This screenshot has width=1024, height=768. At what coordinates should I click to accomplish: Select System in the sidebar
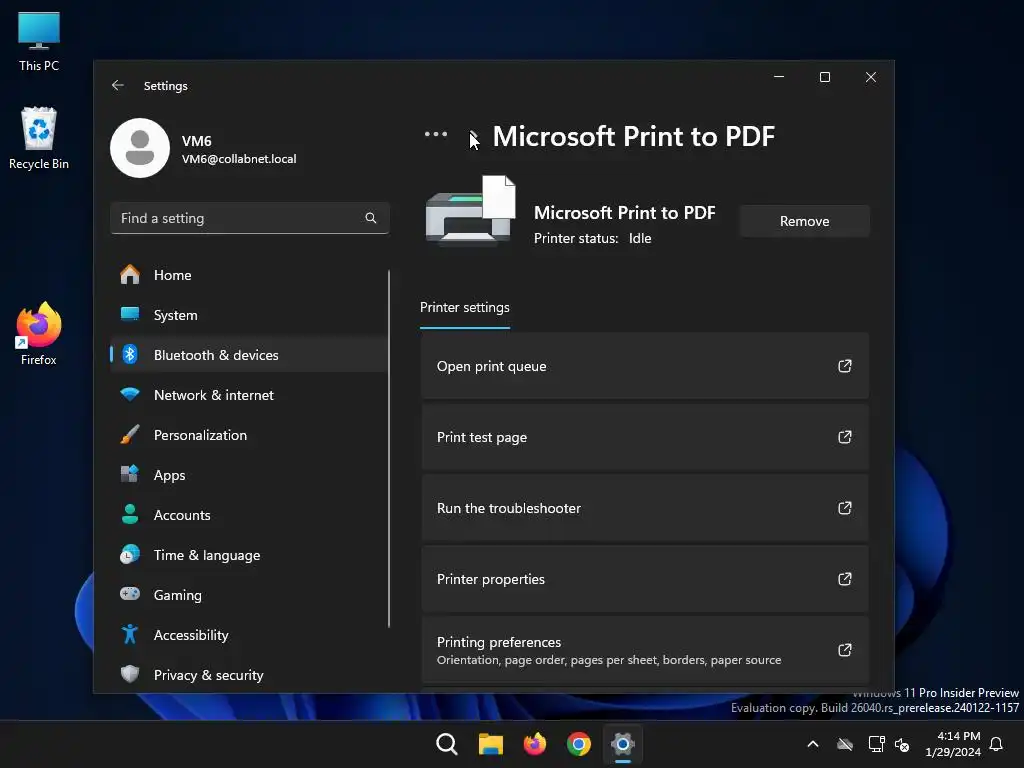pos(248,315)
